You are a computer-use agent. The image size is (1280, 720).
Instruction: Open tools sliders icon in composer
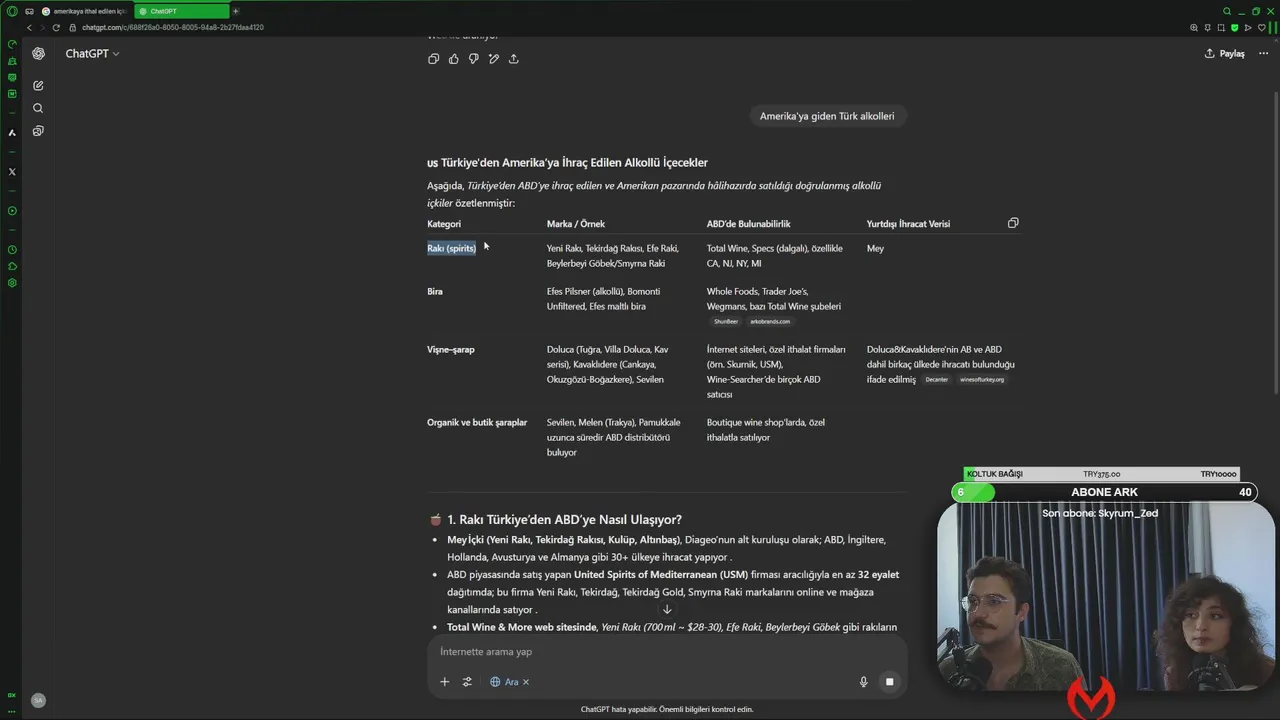click(467, 682)
